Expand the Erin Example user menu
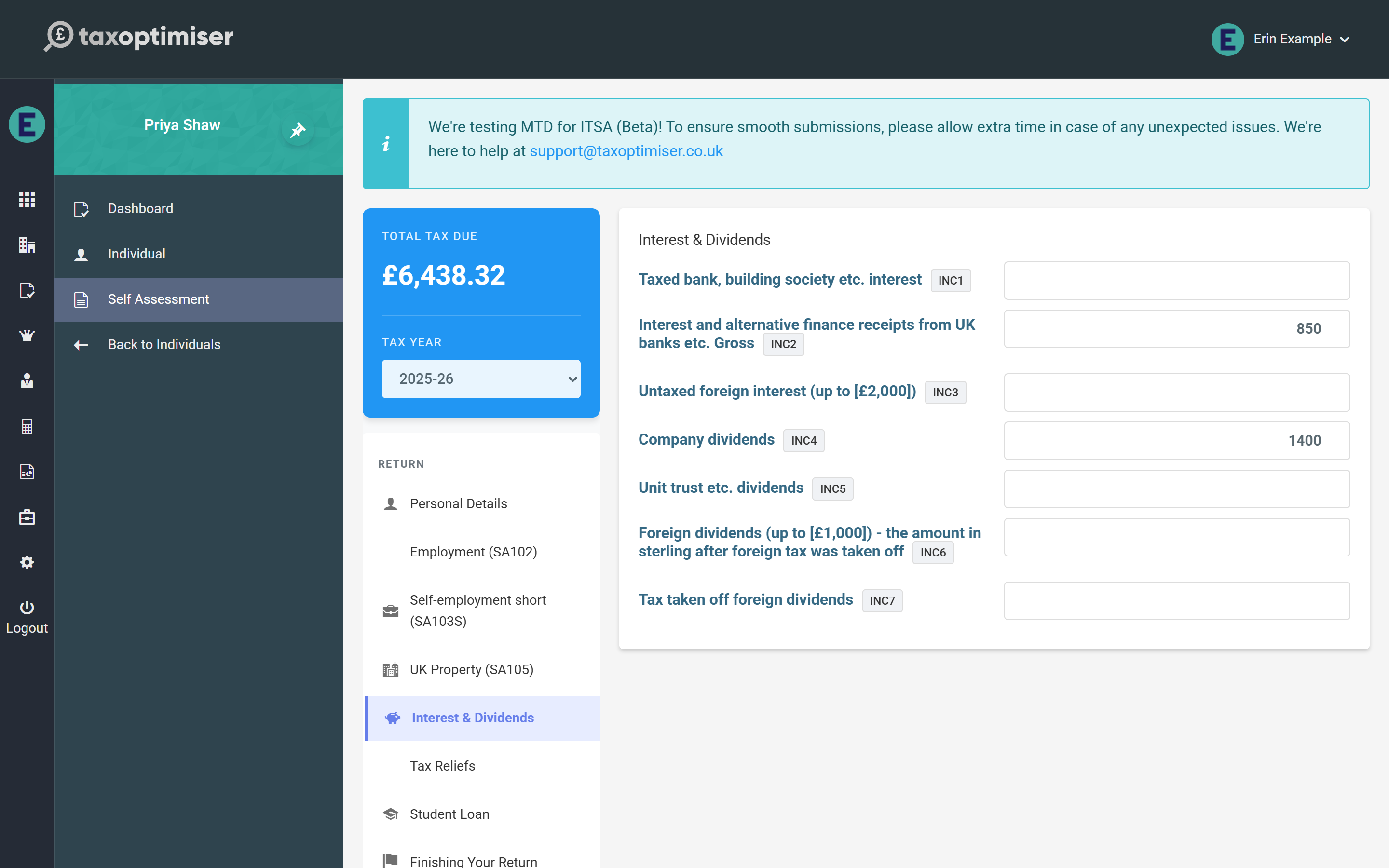 [1281, 39]
